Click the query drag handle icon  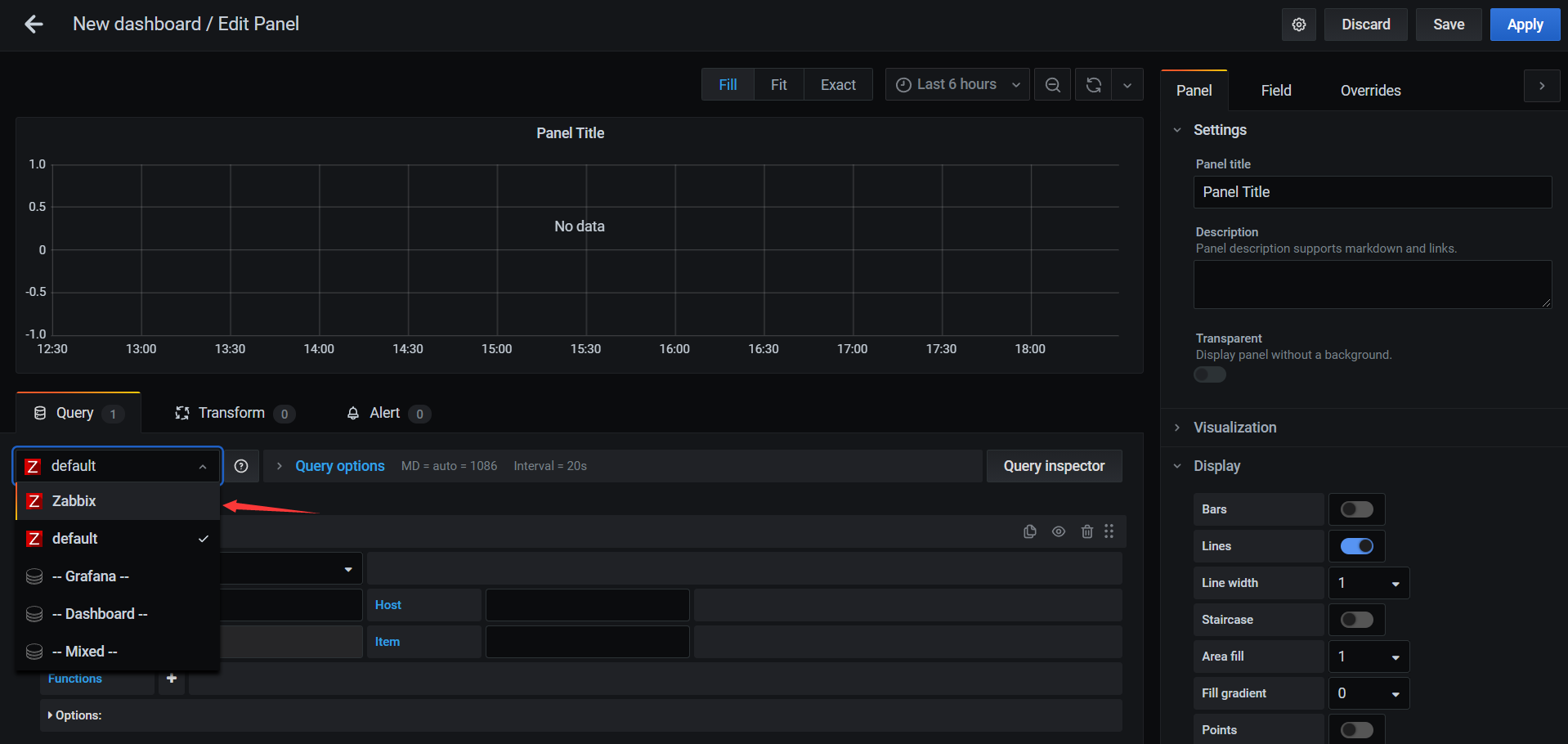(x=1109, y=531)
